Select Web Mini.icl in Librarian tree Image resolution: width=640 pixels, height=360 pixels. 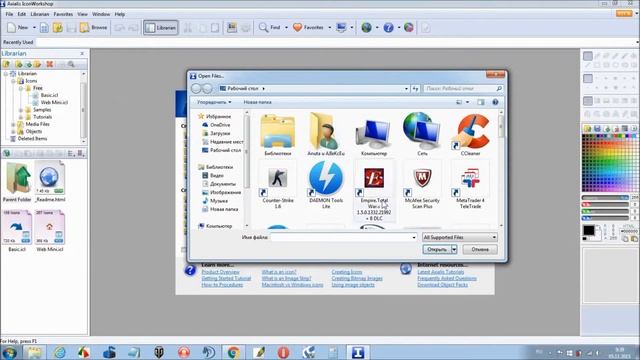click(54, 102)
